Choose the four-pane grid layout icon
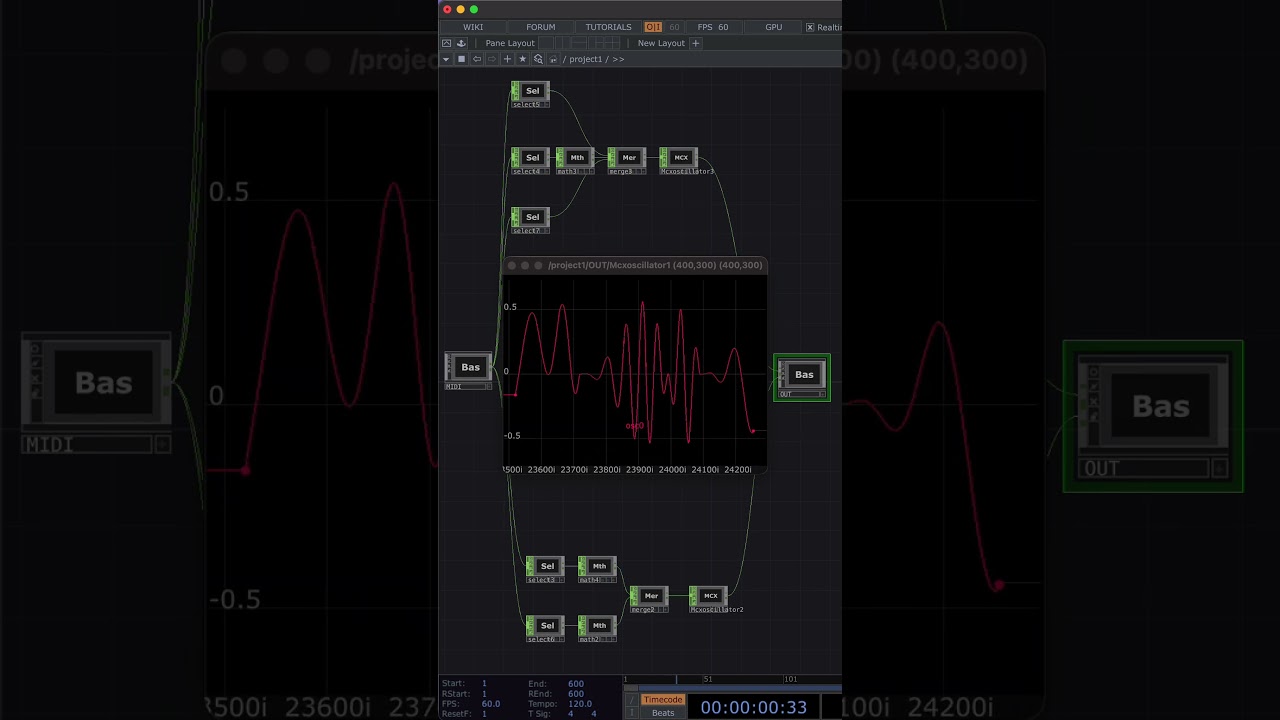The height and width of the screenshot is (720, 1280). point(612,43)
